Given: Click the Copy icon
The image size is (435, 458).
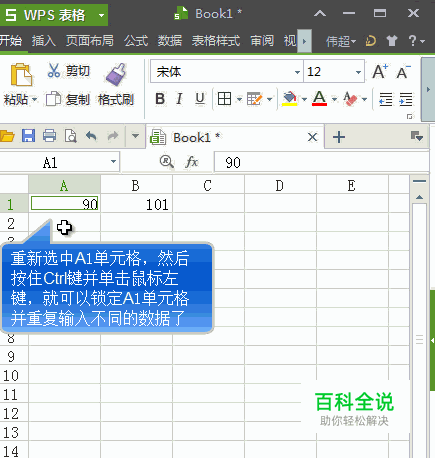Looking at the screenshot, I should (53, 99).
